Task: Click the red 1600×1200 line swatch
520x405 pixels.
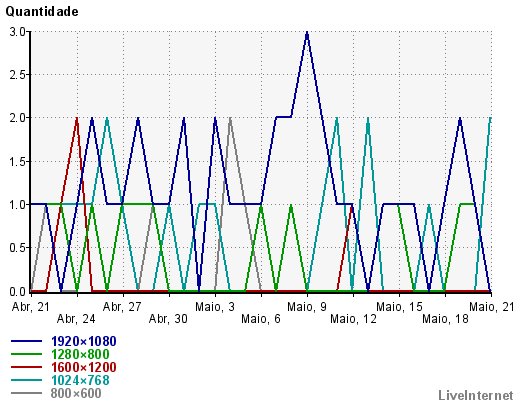Action: [x=26, y=367]
